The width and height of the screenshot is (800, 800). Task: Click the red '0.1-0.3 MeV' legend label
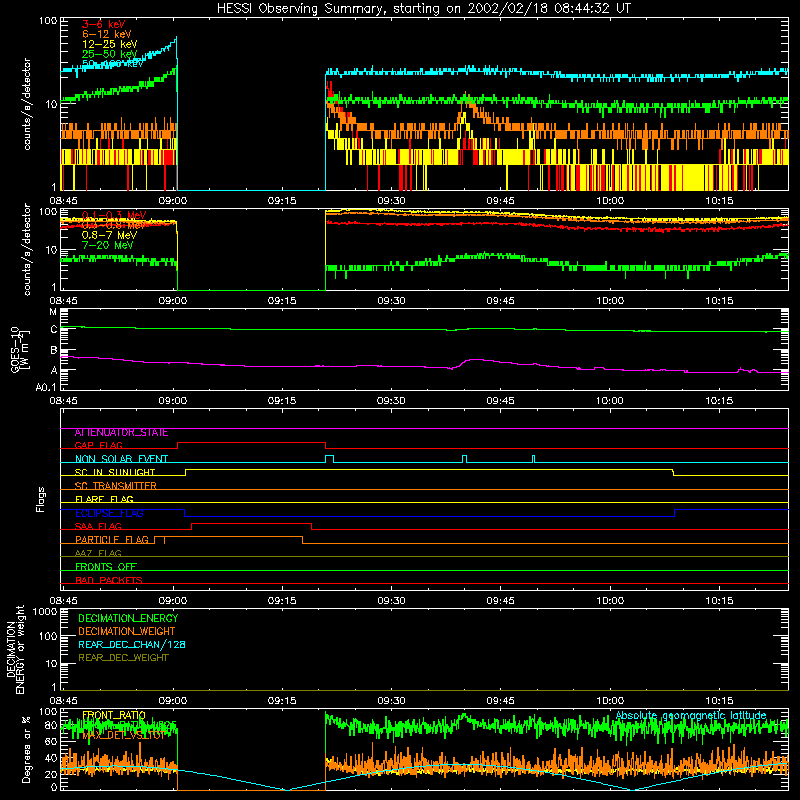[x=114, y=215]
